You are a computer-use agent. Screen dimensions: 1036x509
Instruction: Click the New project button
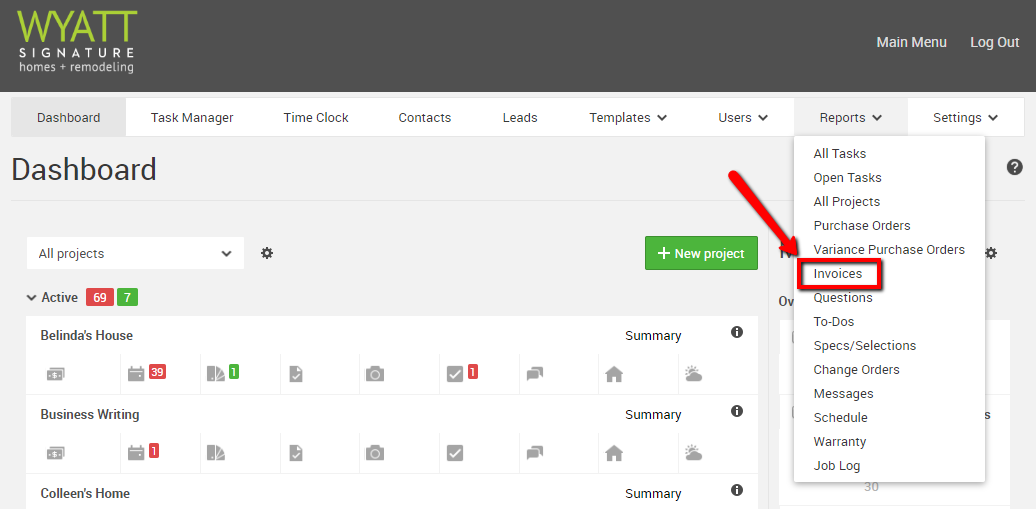pyautogui.click(x=701, y=253)
